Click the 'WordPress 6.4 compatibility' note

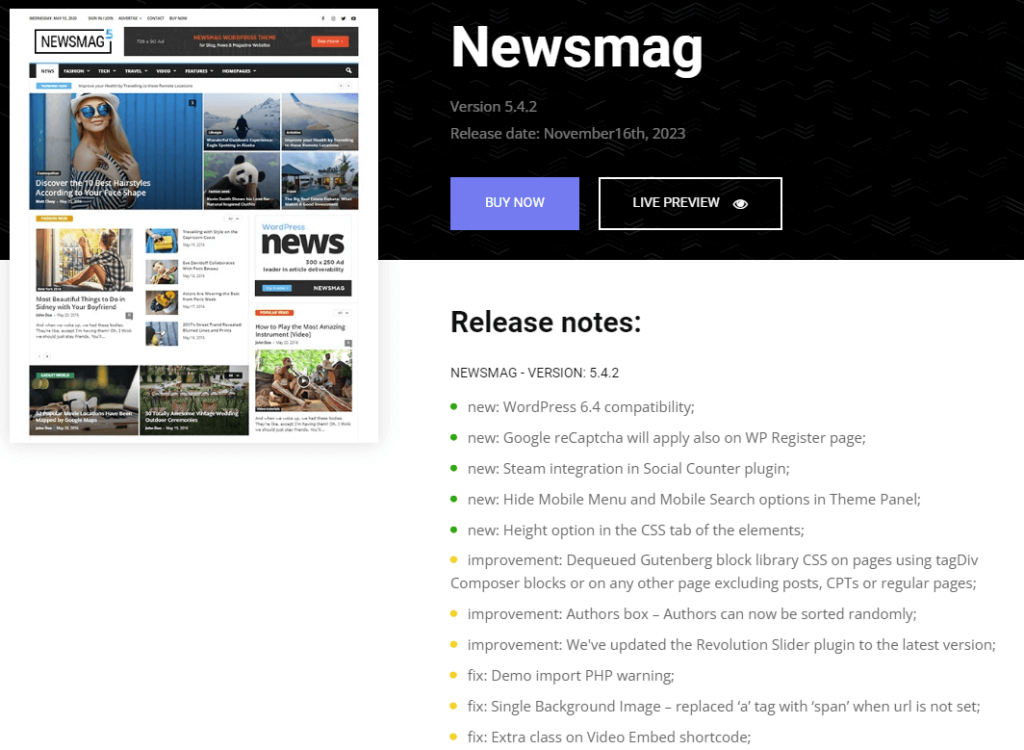pyautogui.click(x=581, y=407)
